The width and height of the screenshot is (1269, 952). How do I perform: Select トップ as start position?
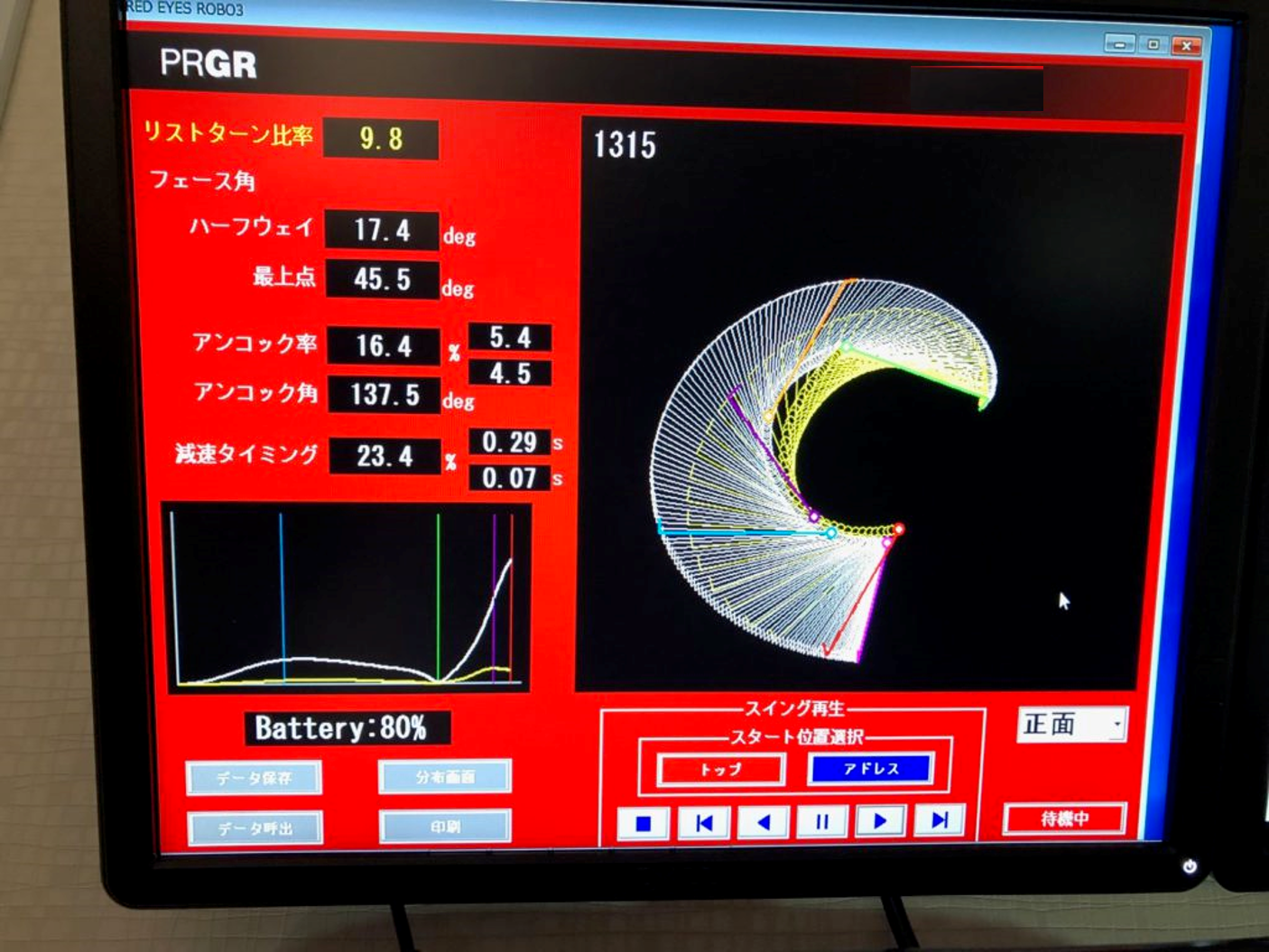720,770
